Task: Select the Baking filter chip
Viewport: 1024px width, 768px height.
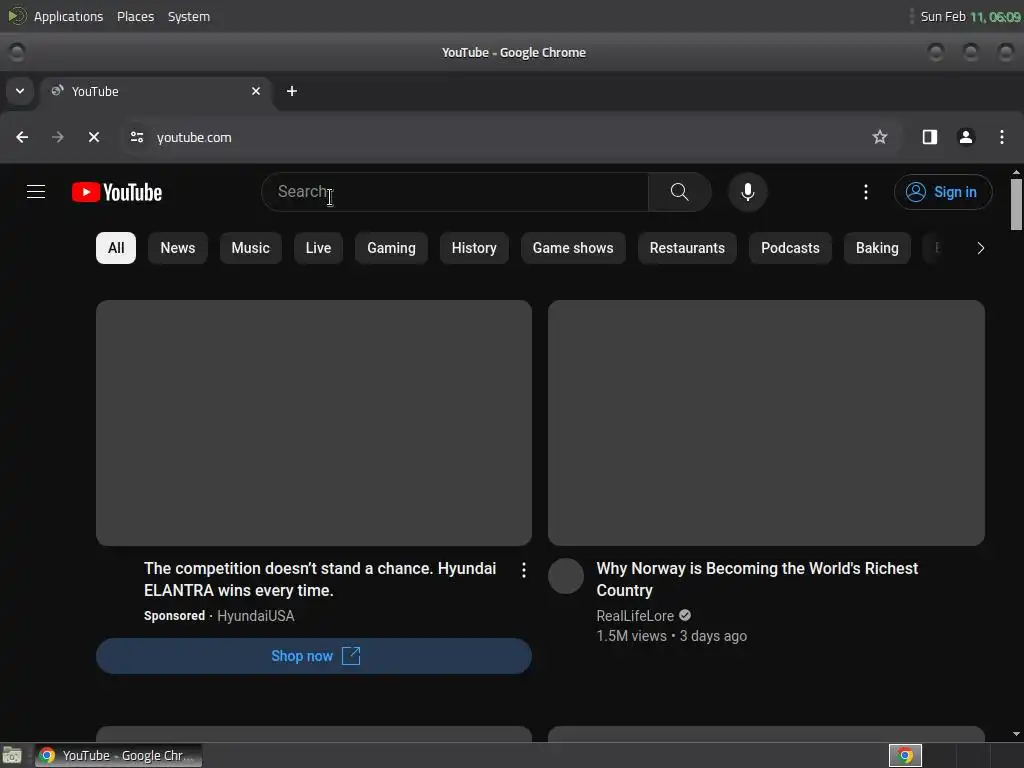Action: point(877,248)
